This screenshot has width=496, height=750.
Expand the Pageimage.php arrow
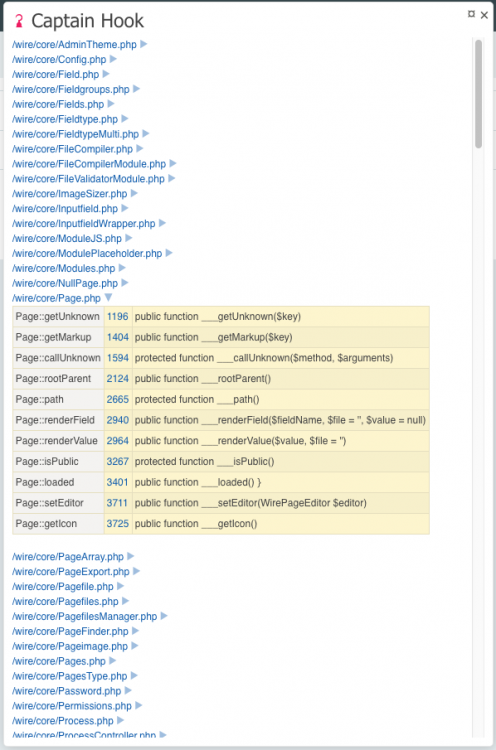tap(135, 645)
